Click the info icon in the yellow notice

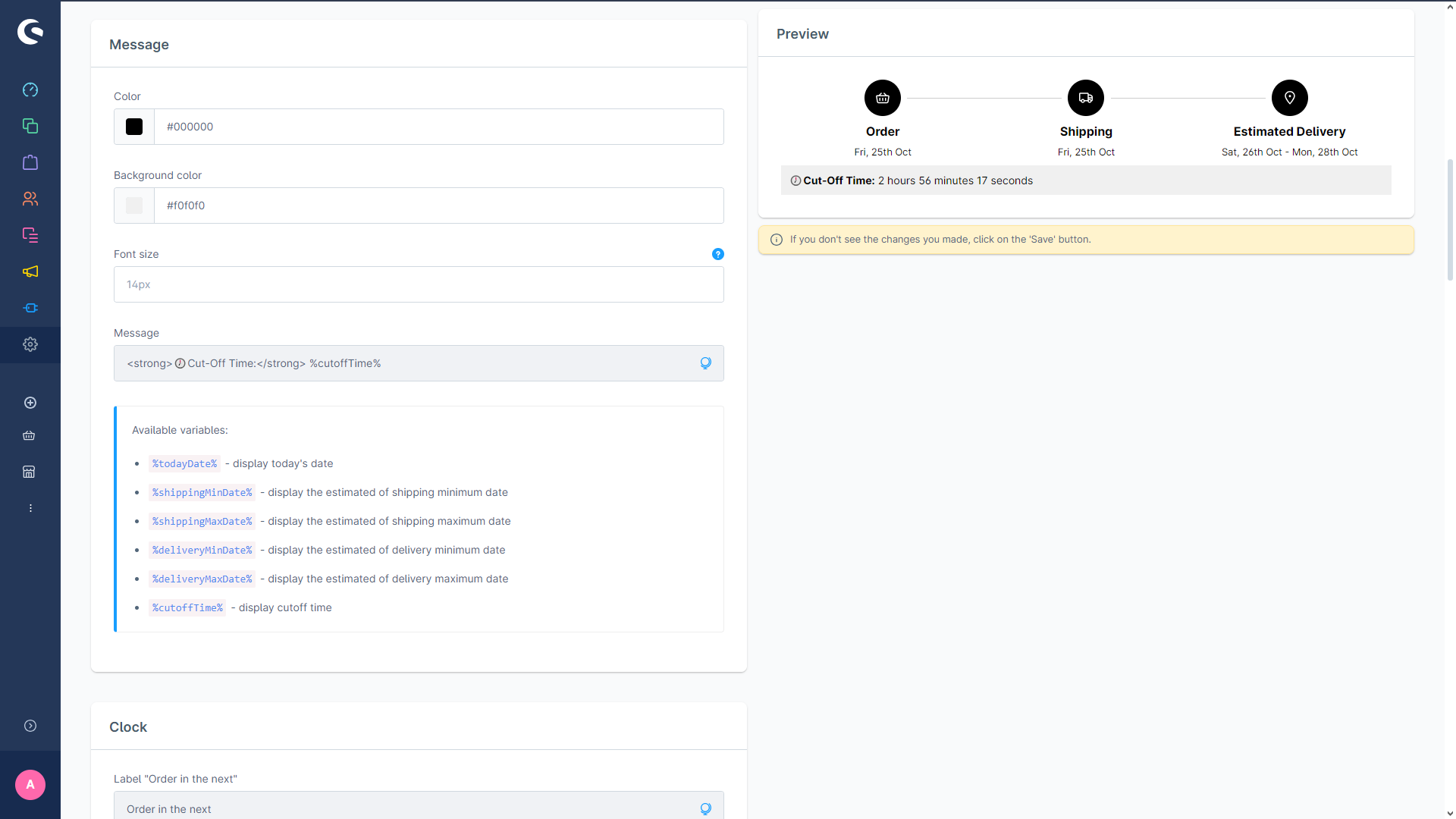coord(777,240)
